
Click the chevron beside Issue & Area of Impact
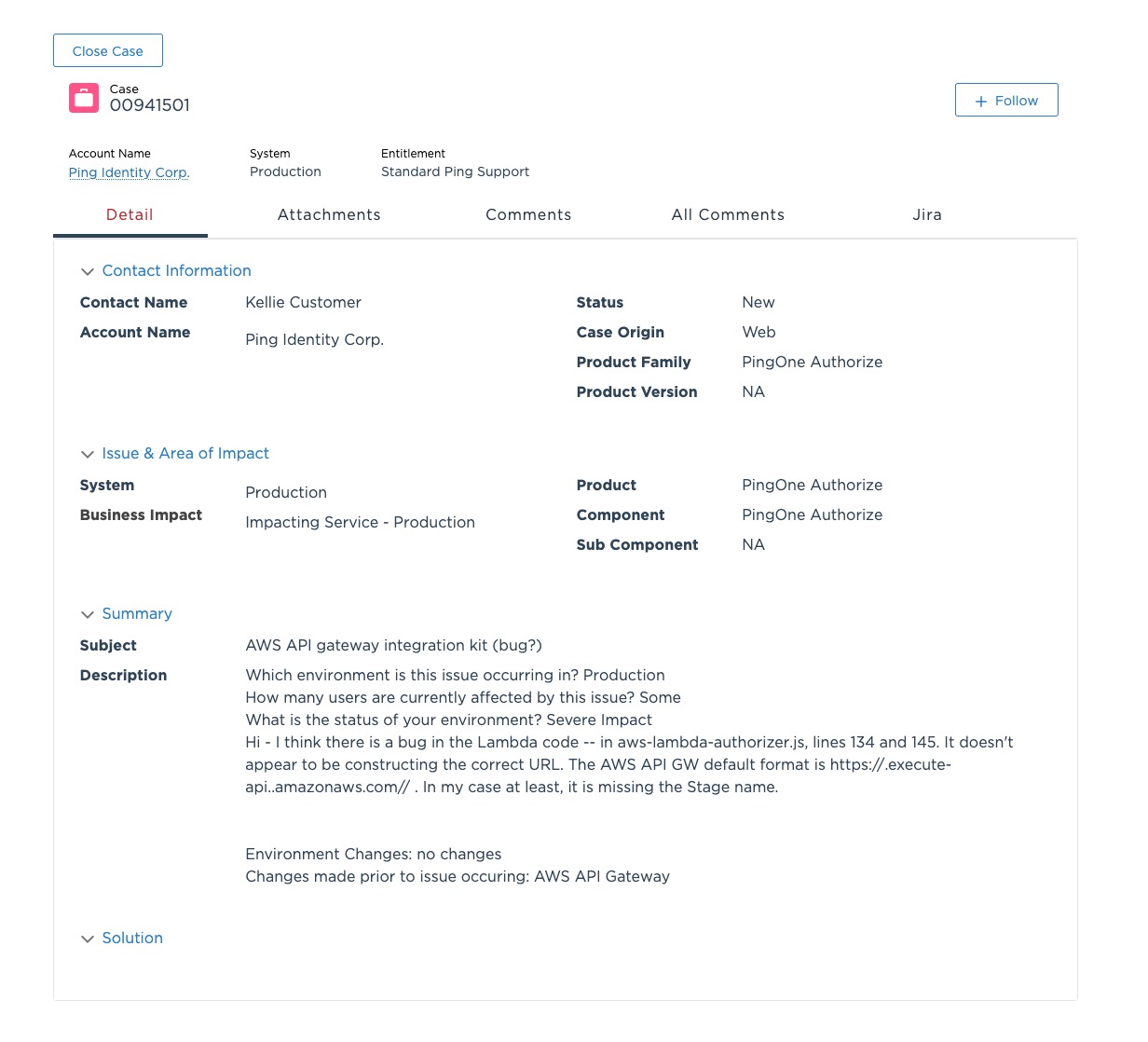(88, 454)
